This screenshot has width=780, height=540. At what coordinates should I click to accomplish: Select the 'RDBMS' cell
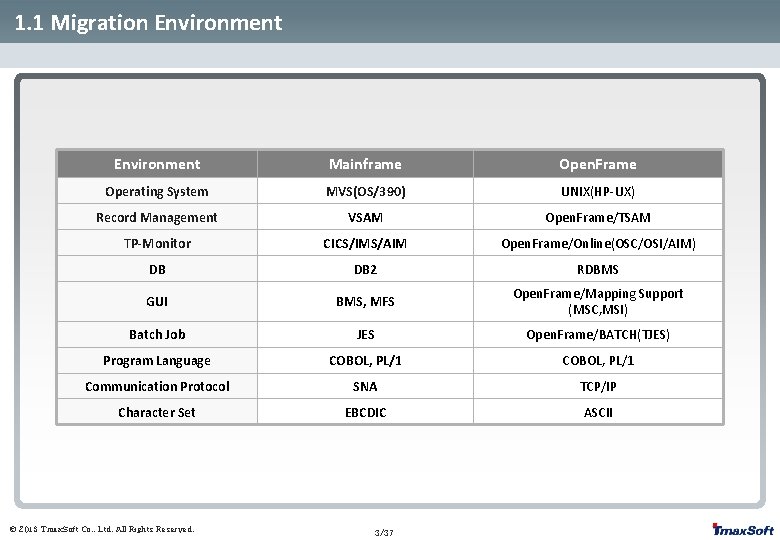tap(598, 269)
